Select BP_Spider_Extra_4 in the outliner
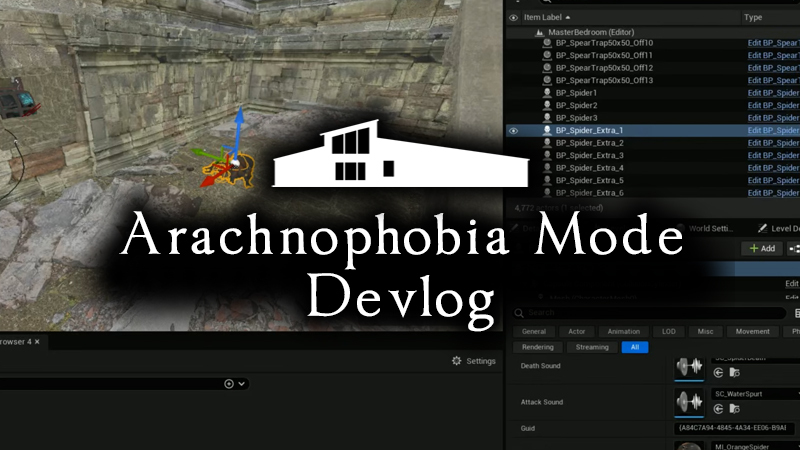The height and width of the screenshot is (450, 800). (589, 168)
